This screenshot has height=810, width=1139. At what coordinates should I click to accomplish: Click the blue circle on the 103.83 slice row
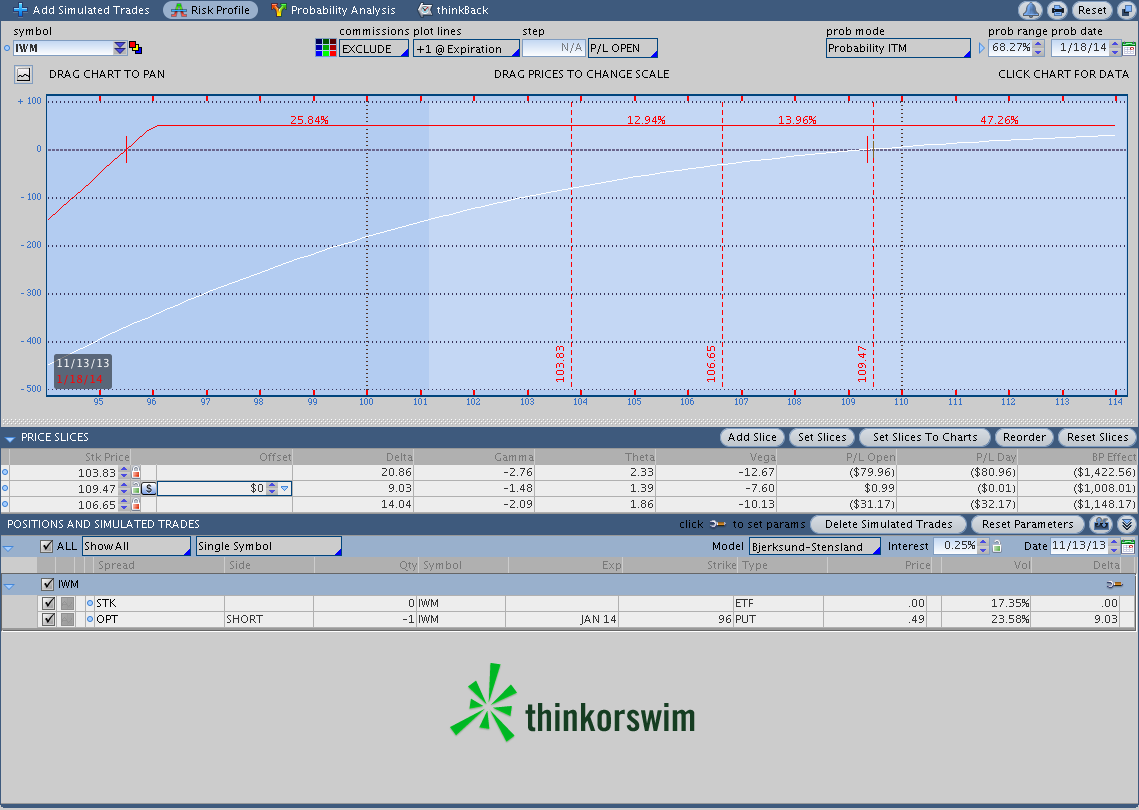[x=5, y=473]
